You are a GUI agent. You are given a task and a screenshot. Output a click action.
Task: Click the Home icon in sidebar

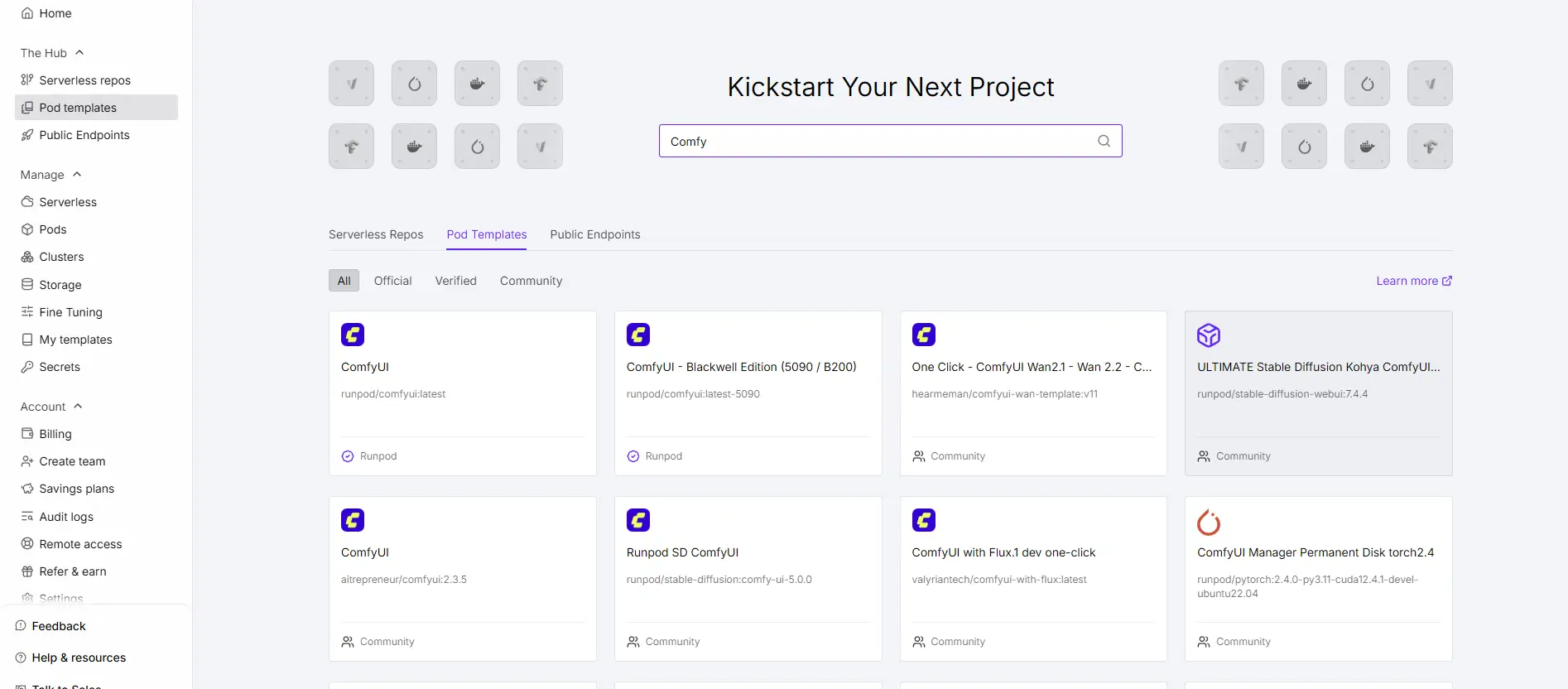(x=27, y=13)
